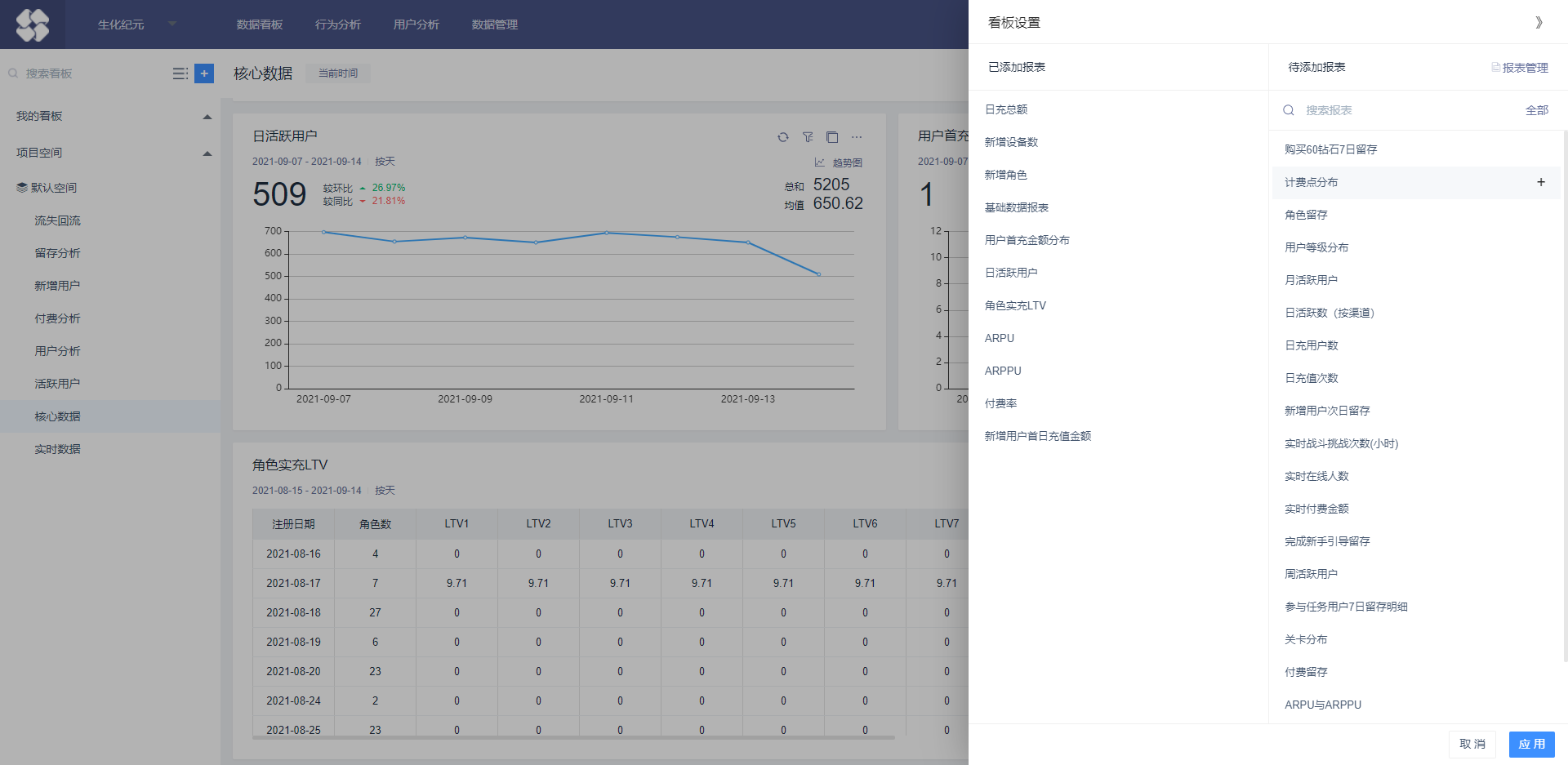Screen dimensions: 1568x765
Task: Click the search icon in sidebar search
Action: pyautogui.click(x=13, y=73)
